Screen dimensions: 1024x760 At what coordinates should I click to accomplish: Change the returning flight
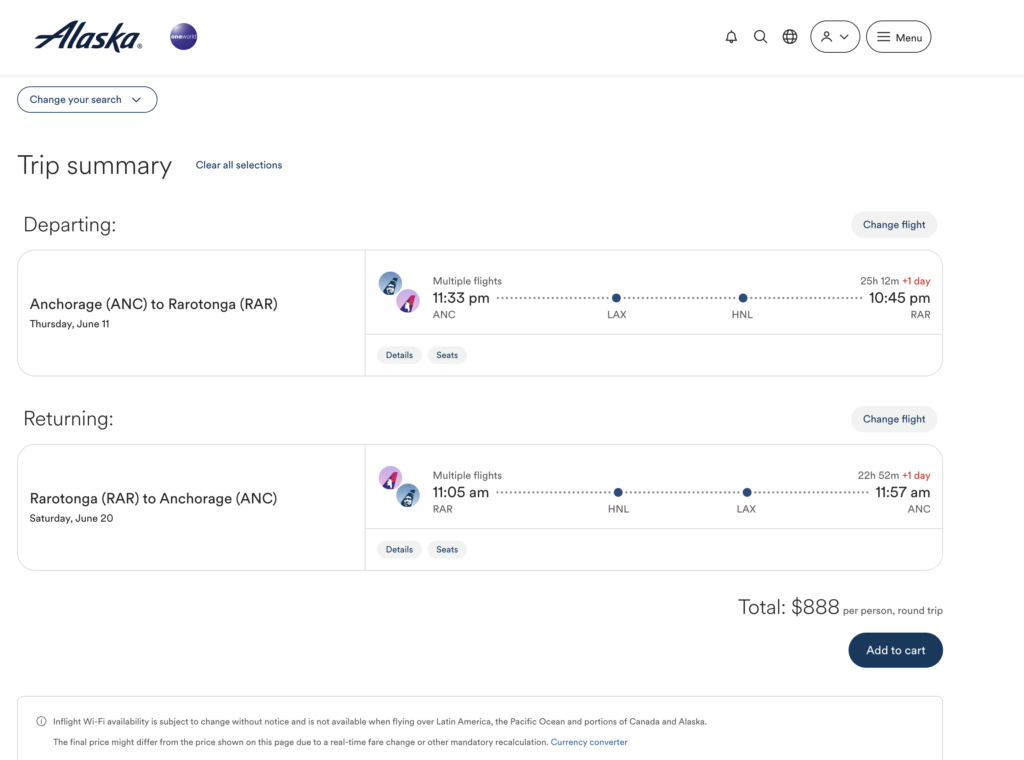point(893,419)
